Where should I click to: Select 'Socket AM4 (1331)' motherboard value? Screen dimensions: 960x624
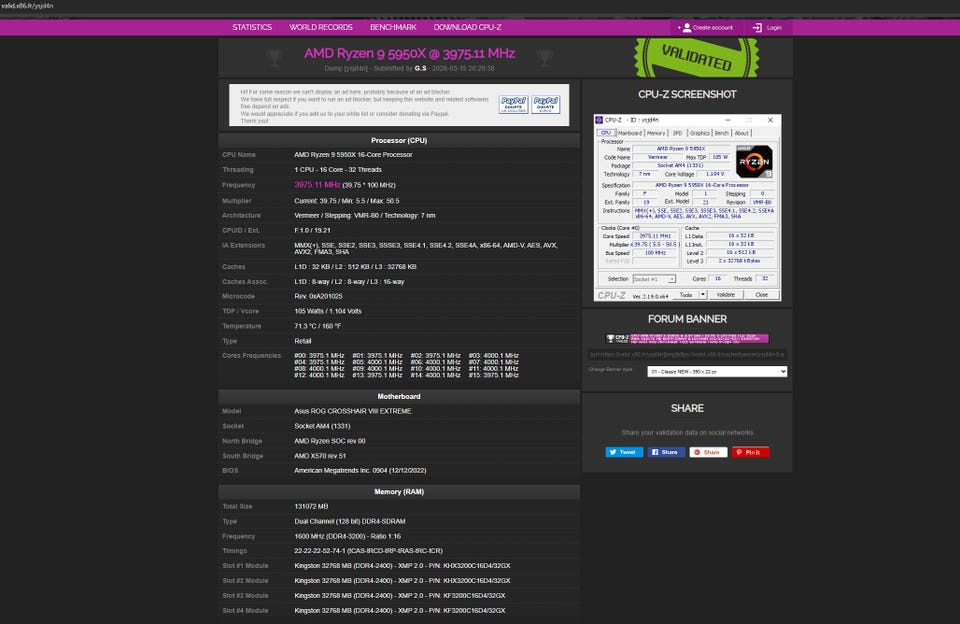(322, 426)
